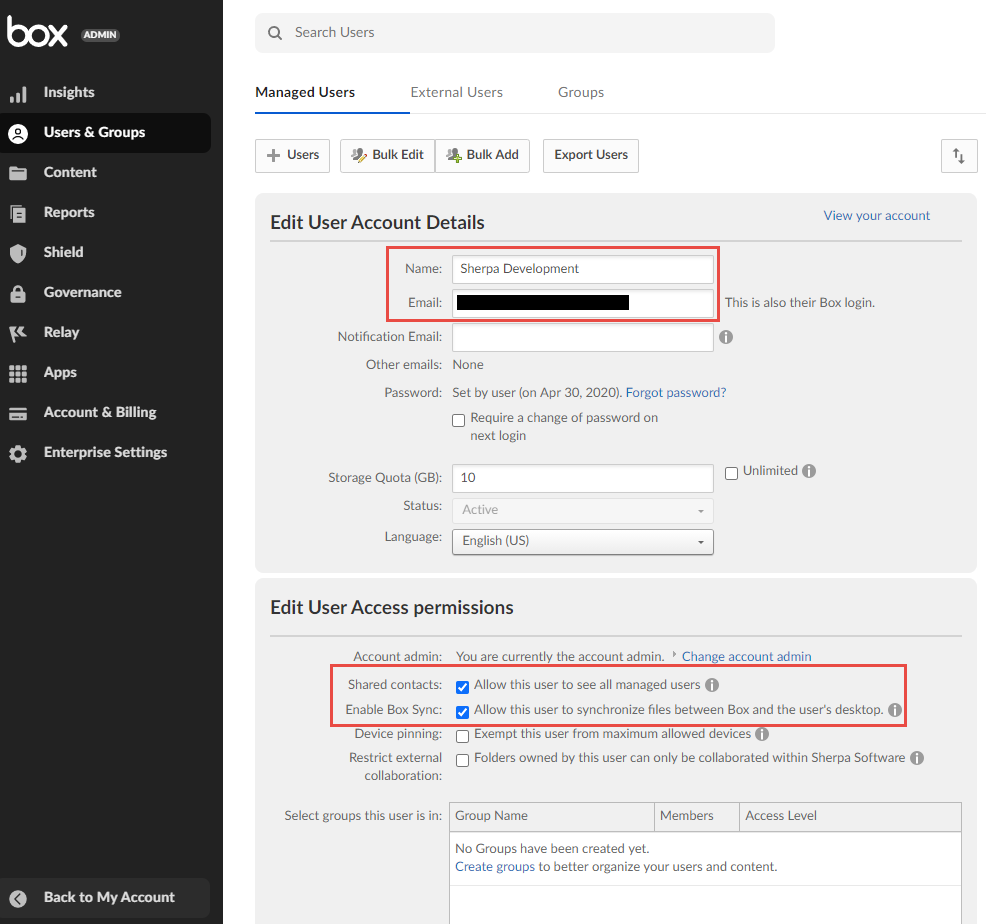Screen dimensions: 986x924
Task: Uncheck Enable Box Sync checkbox
Action: tap(462, 712)
